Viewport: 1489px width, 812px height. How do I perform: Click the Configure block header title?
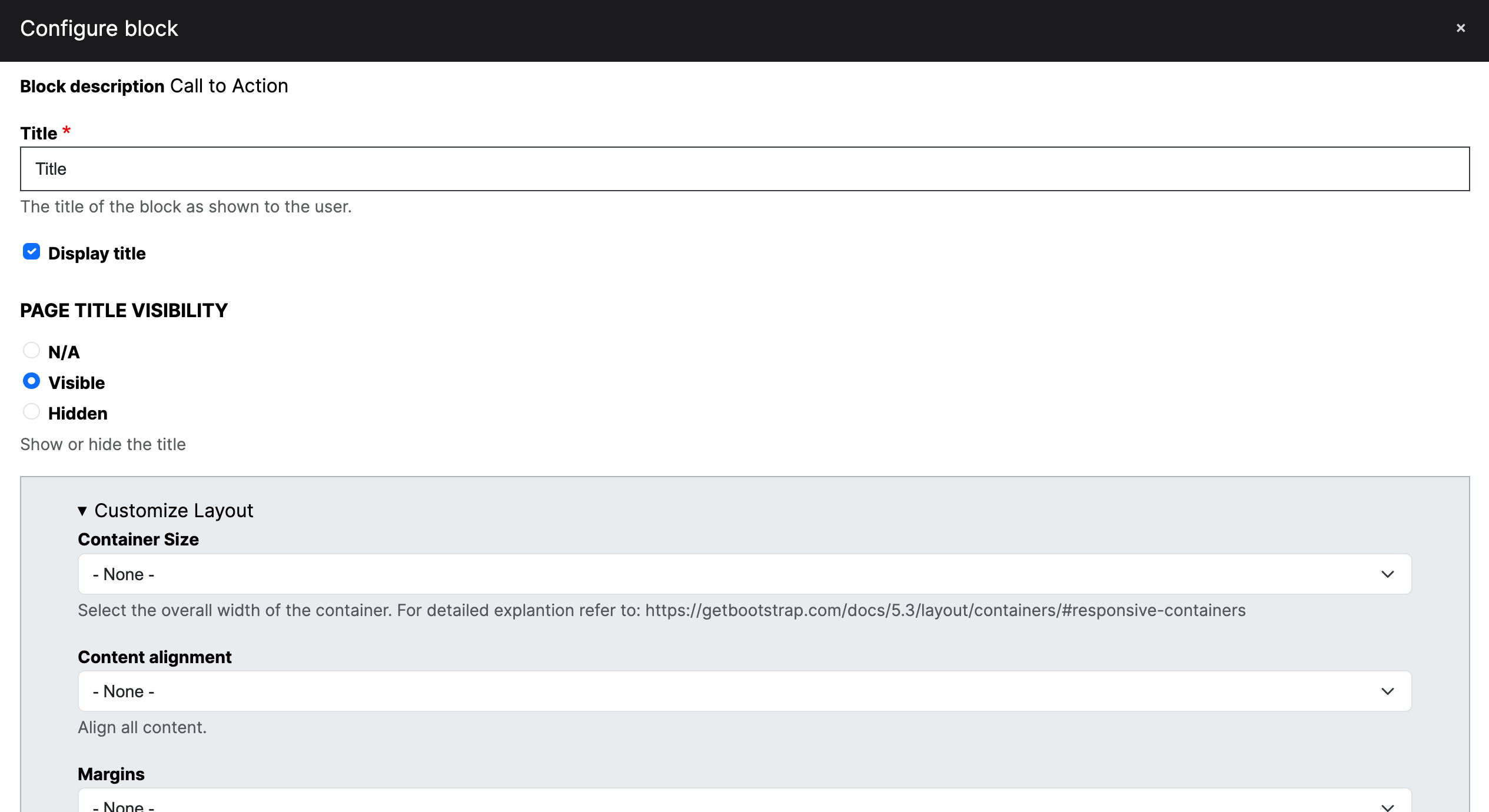[x=99, y=28]
